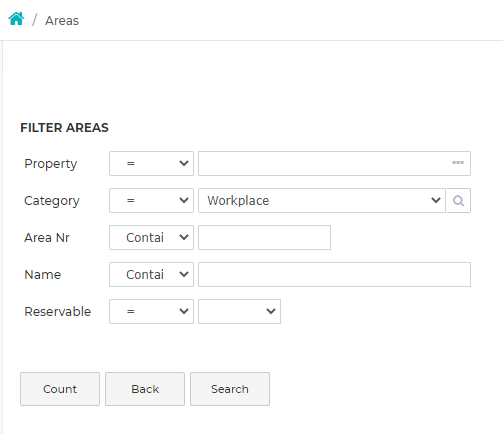The height and width of the screenshot is (434, 503).
Task: Focus the Area Nr input field
Action: pyautogui.click(x=265, y=238)
